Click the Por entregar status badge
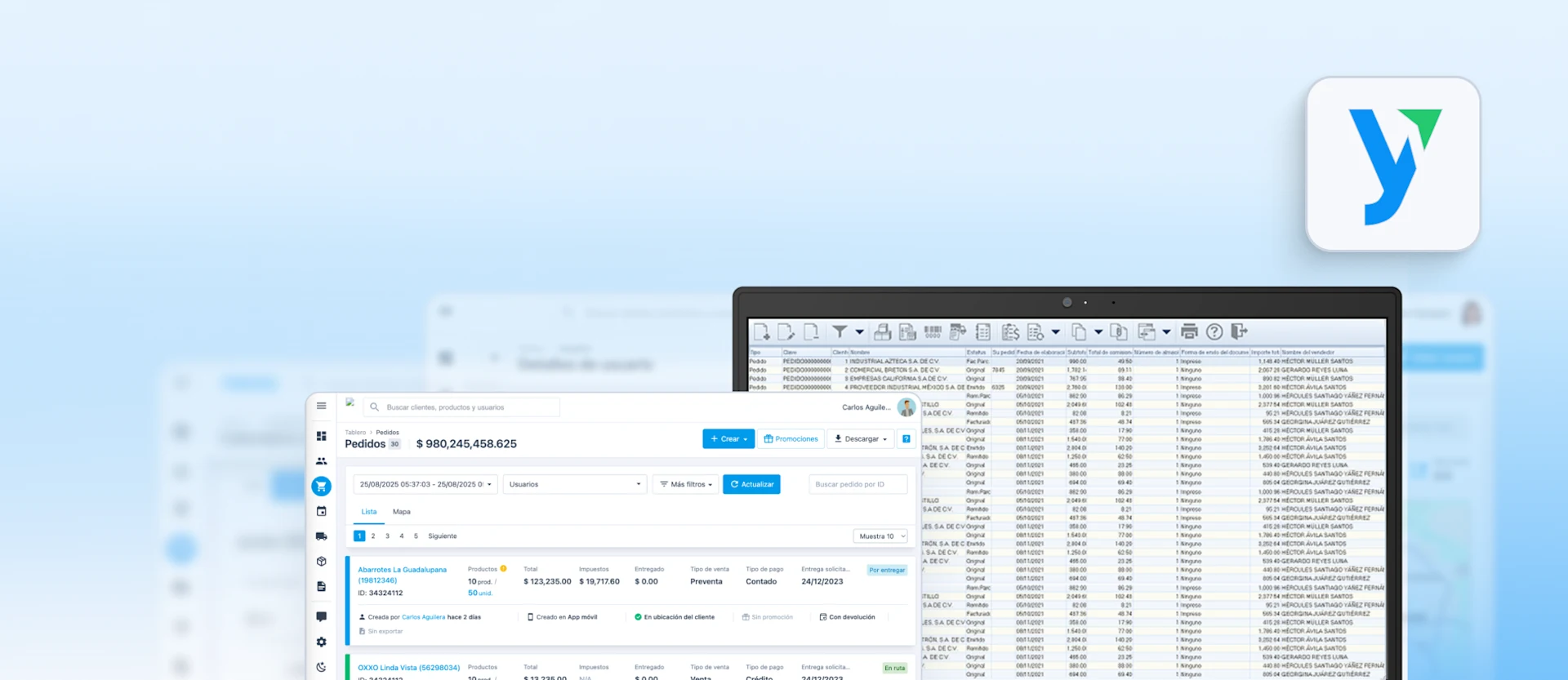Image resolution: width=1568 pixels, height=680 pixels. tap(887, 570)
